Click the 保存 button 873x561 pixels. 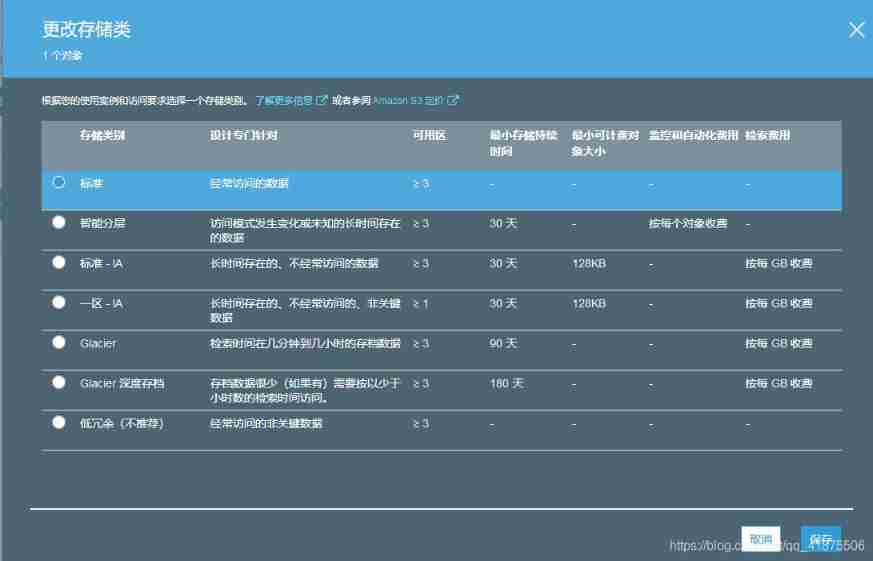(x=820, y=539)
